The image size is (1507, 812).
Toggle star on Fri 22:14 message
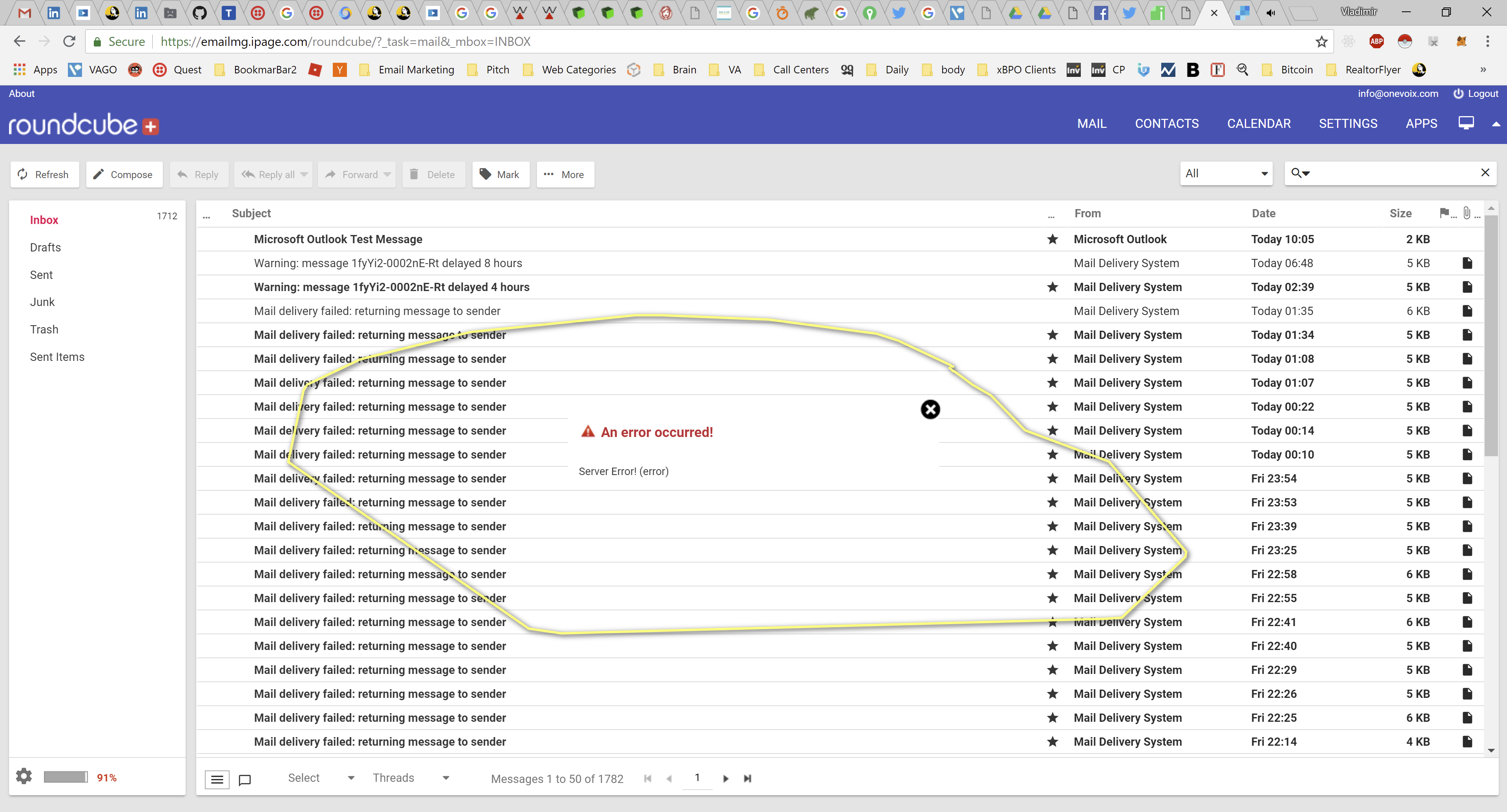pos(1052,741)
